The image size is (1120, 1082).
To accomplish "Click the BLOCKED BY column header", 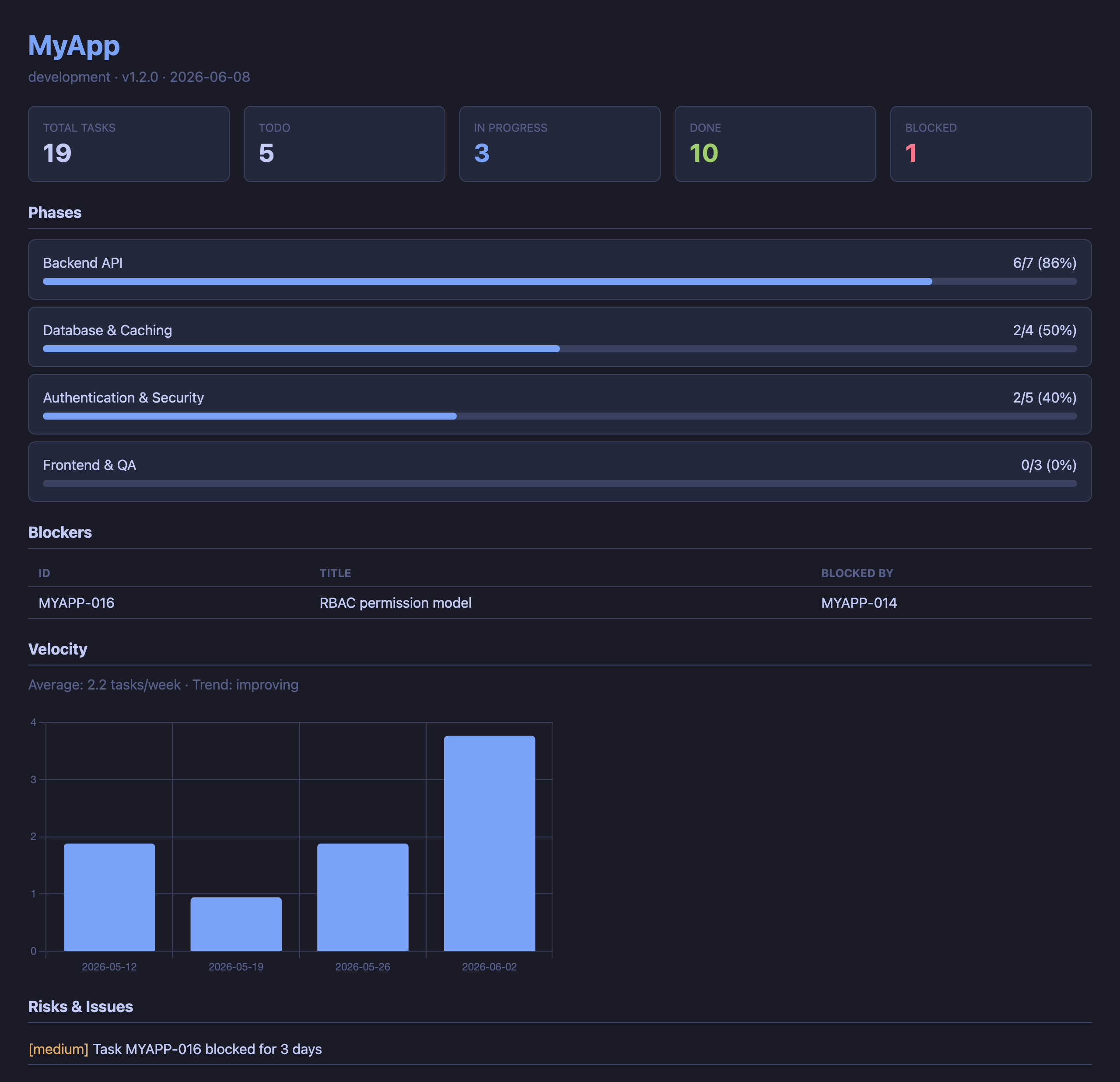I will click(x=857, y=573).
